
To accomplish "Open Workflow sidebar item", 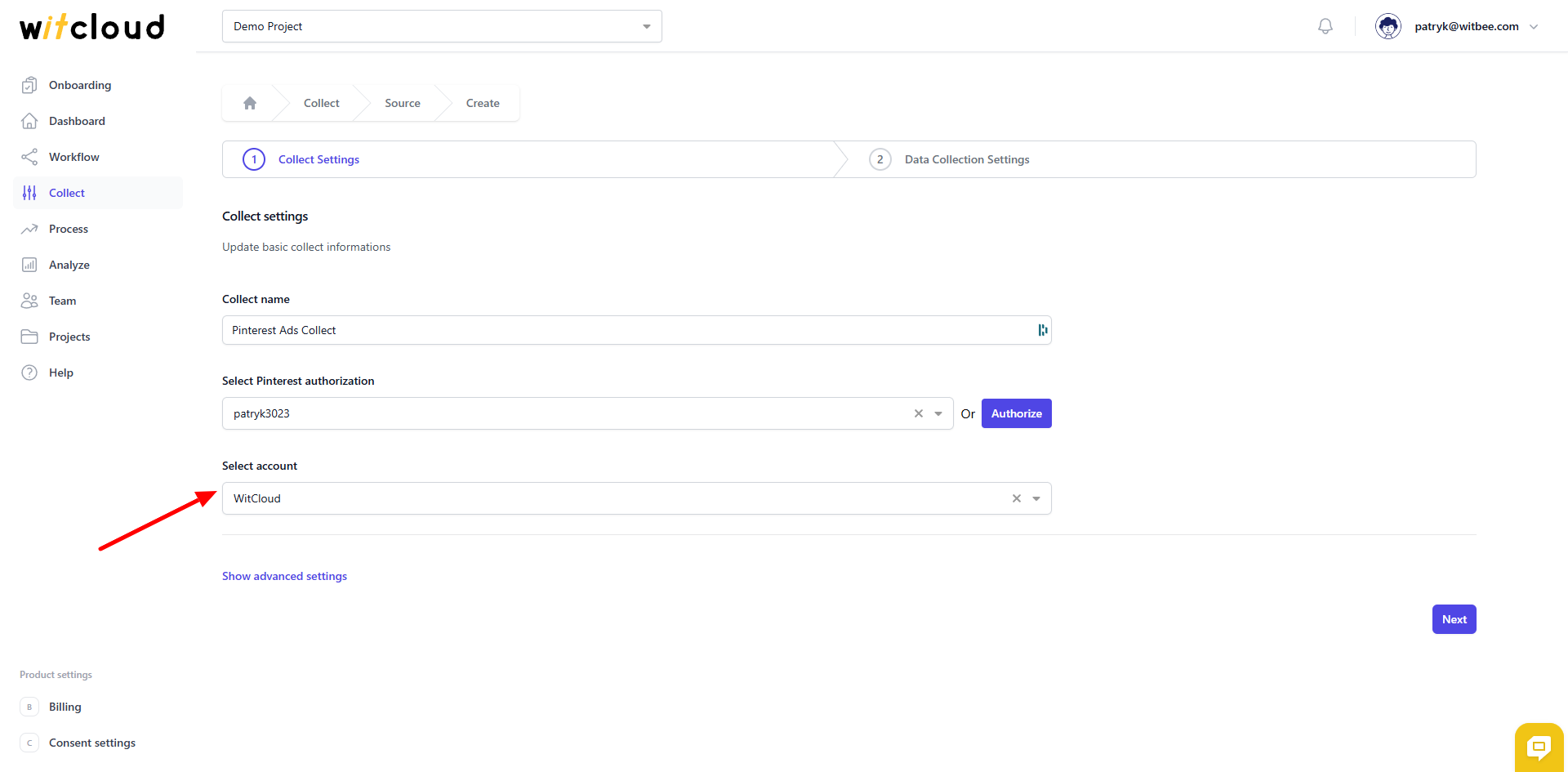I will (x=98, y=157).
